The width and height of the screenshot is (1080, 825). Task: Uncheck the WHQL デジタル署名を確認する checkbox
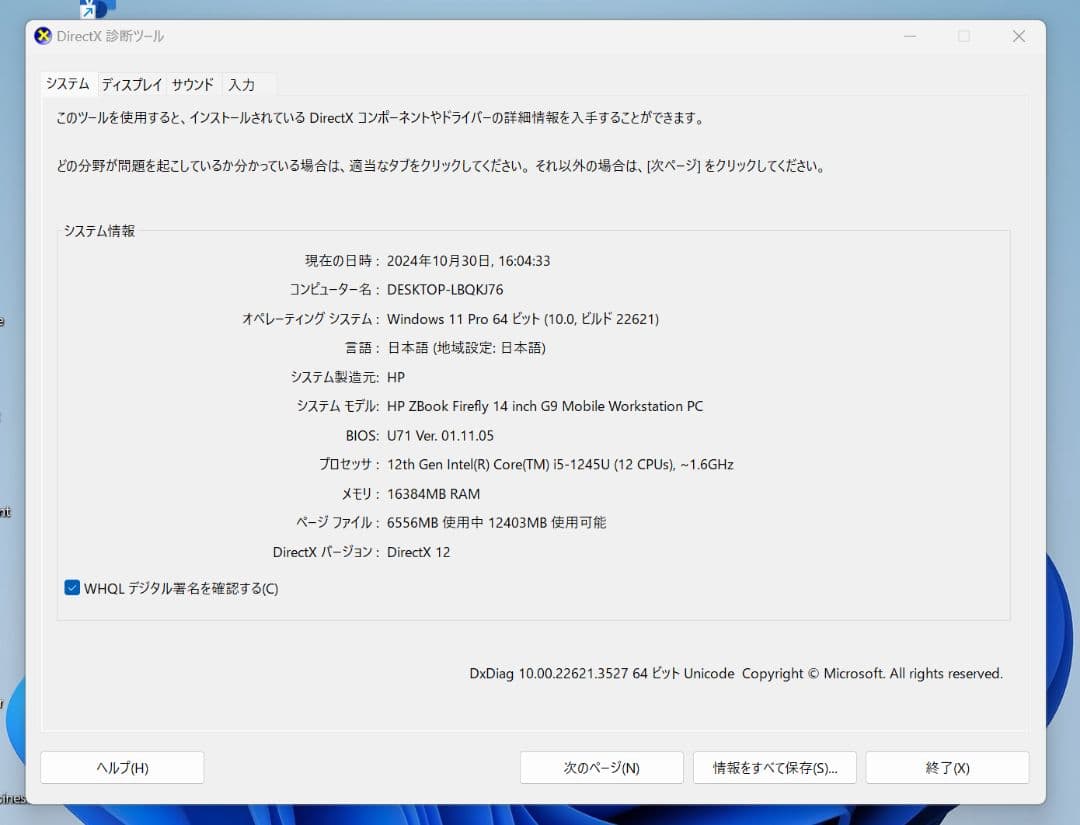[x=71, y=587]
